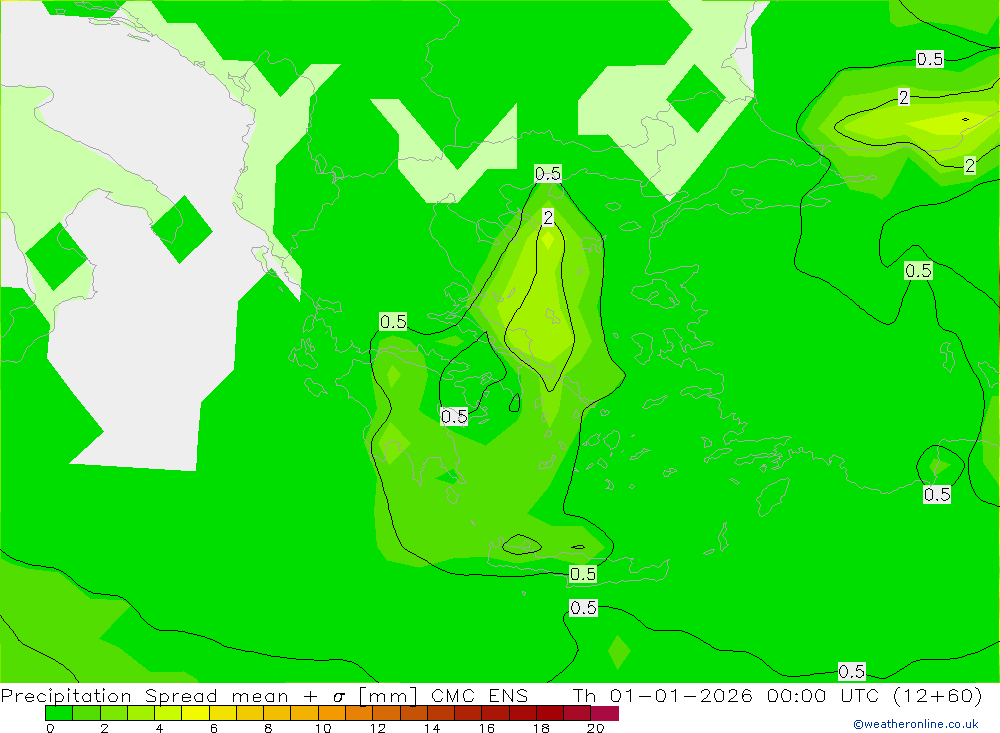The image size is (1000, 733).
Task: Click the pure yellow 5–6 mm legend swatch
Action: click(x=195, y=713)
